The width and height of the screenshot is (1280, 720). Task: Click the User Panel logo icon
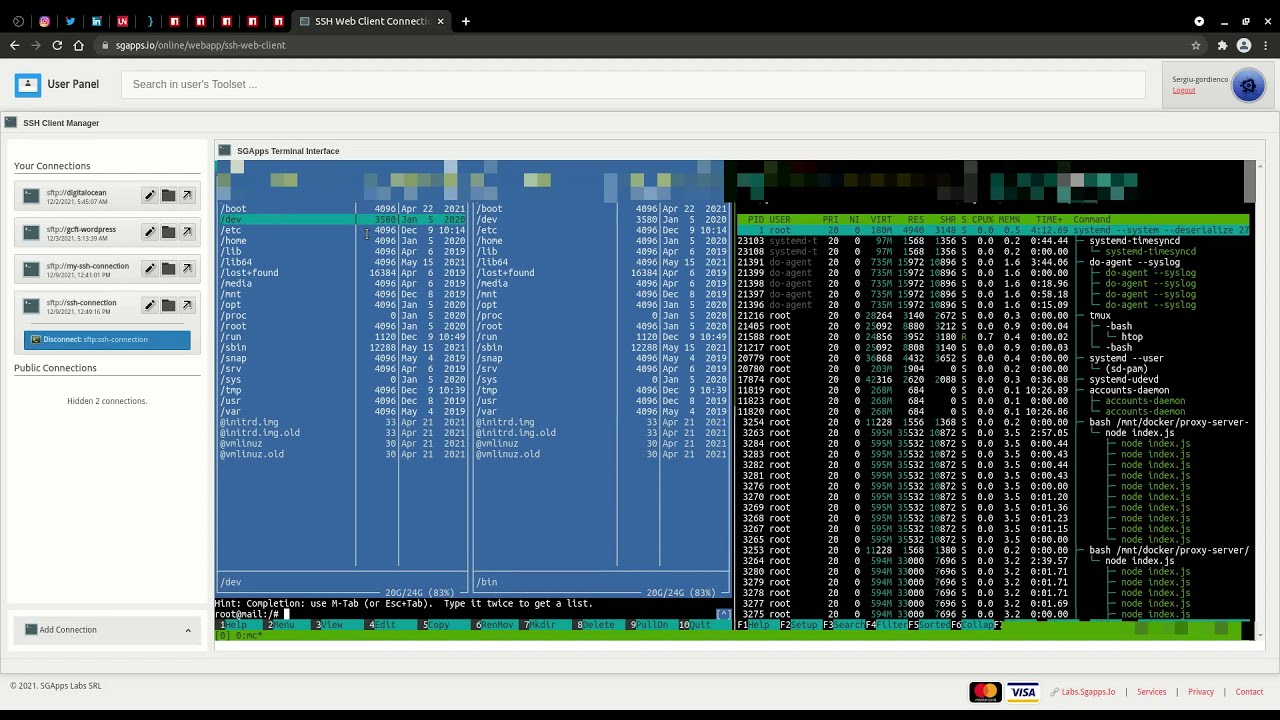(27, 85)
